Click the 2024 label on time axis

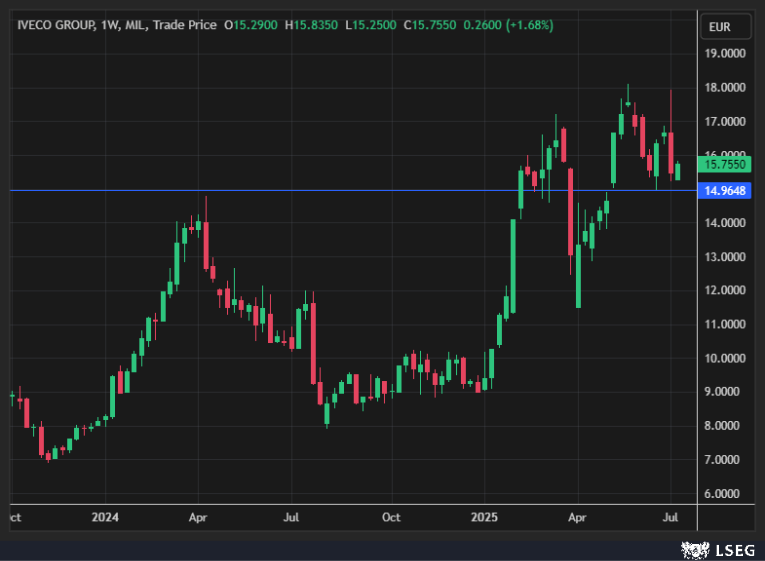click(x=105, y=517)
